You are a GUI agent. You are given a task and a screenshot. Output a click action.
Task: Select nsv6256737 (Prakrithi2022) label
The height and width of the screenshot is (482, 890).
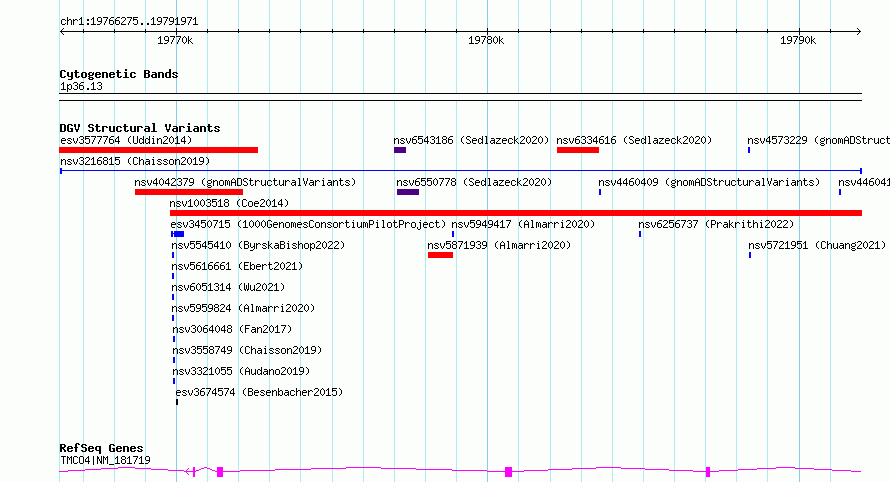tap(716, 224)
